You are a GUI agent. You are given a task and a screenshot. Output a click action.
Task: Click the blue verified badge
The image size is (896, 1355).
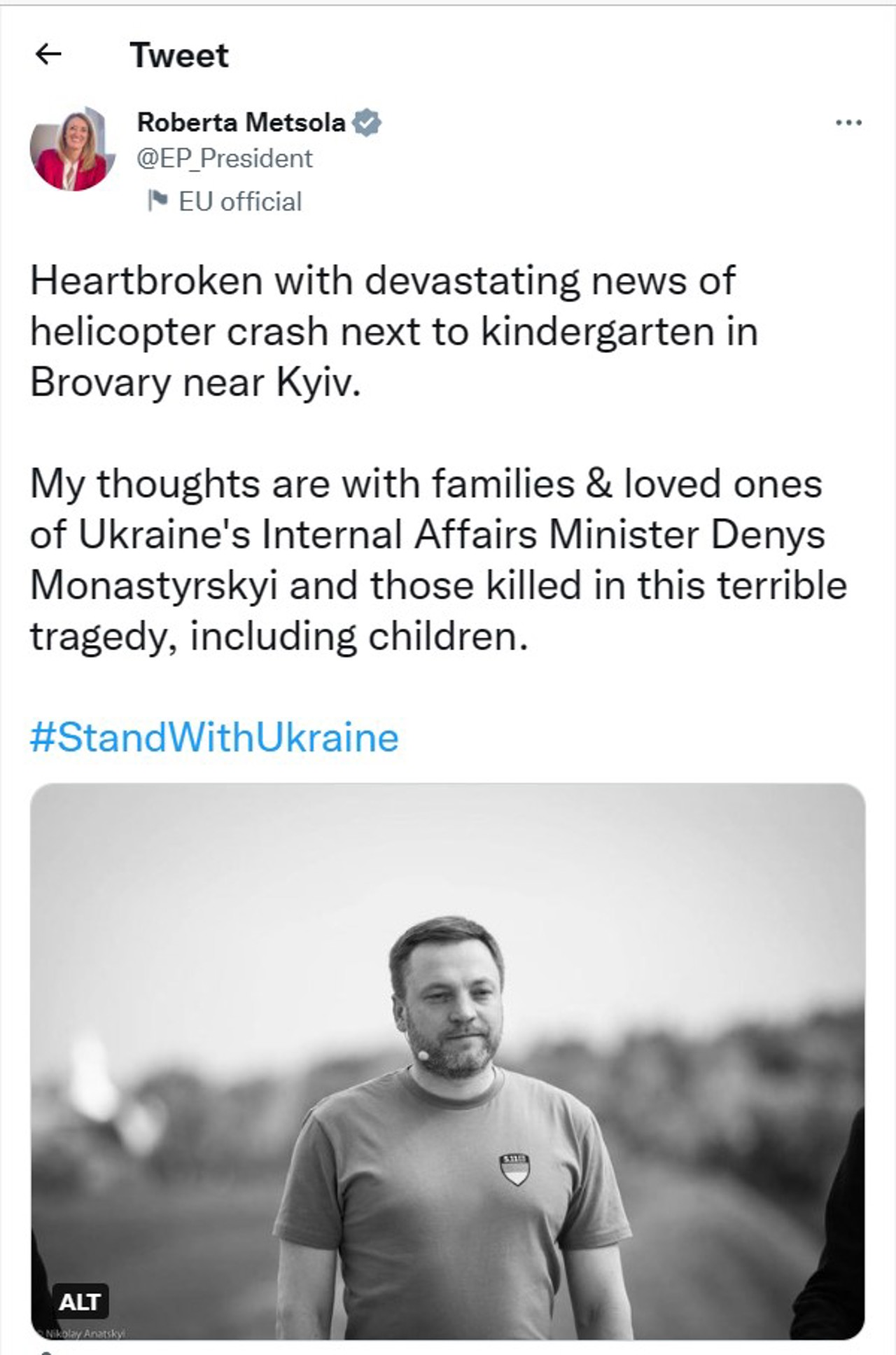367,123
